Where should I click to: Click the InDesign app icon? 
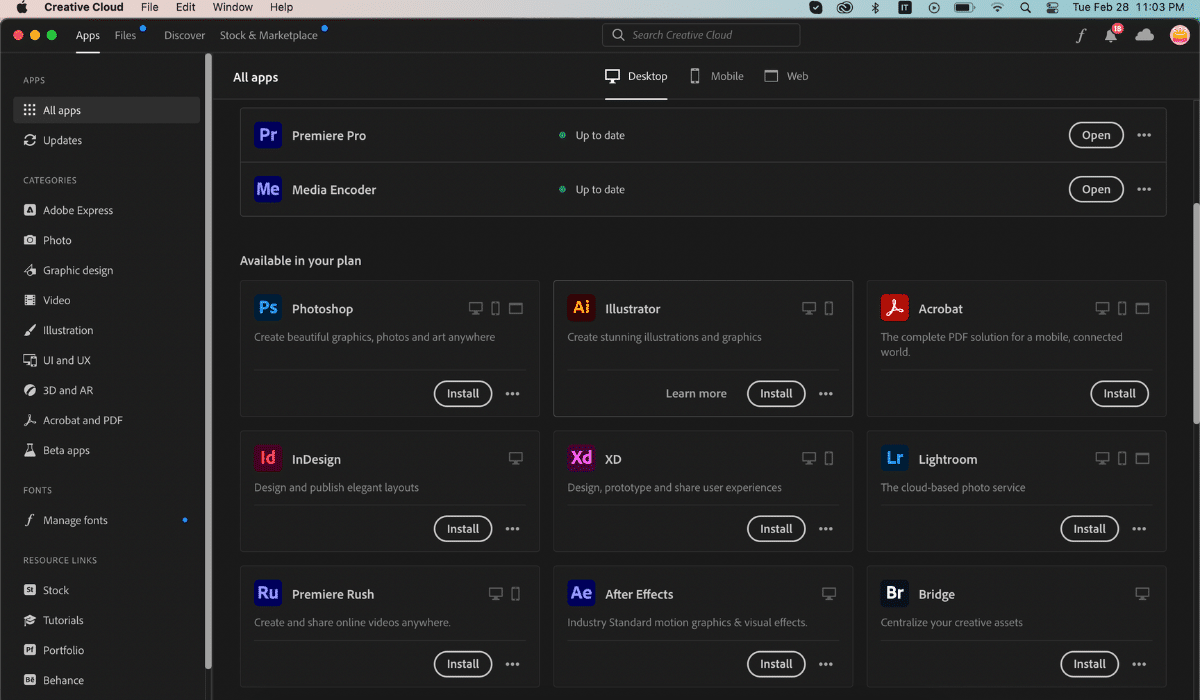268,458
